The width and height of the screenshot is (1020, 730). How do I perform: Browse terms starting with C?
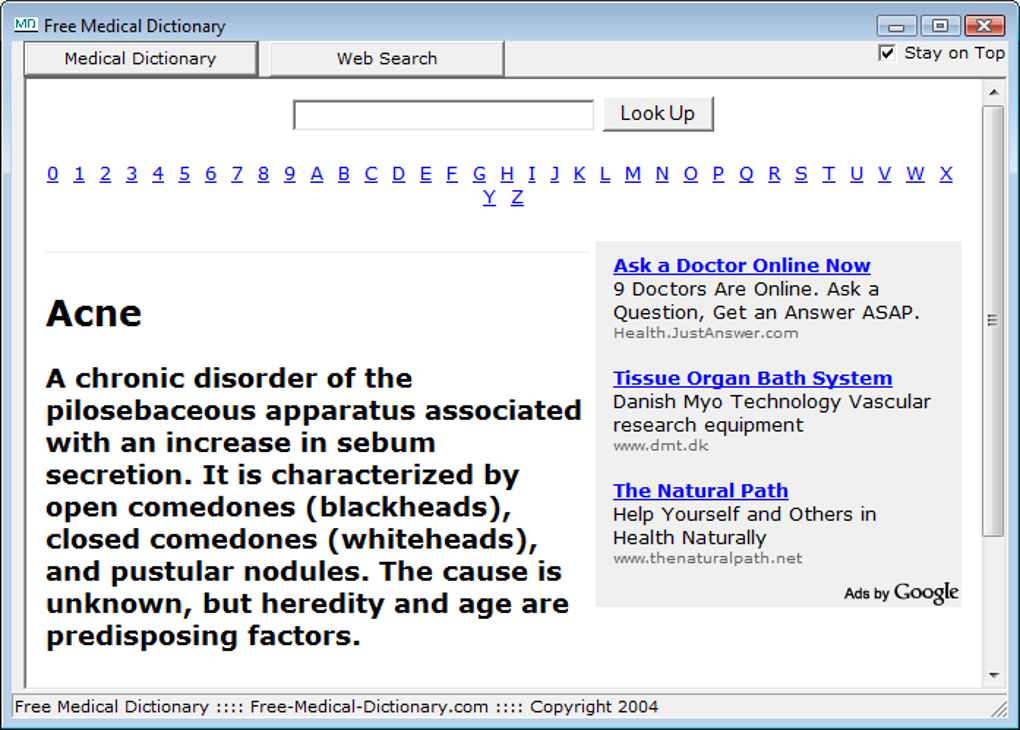coord(371,174)
